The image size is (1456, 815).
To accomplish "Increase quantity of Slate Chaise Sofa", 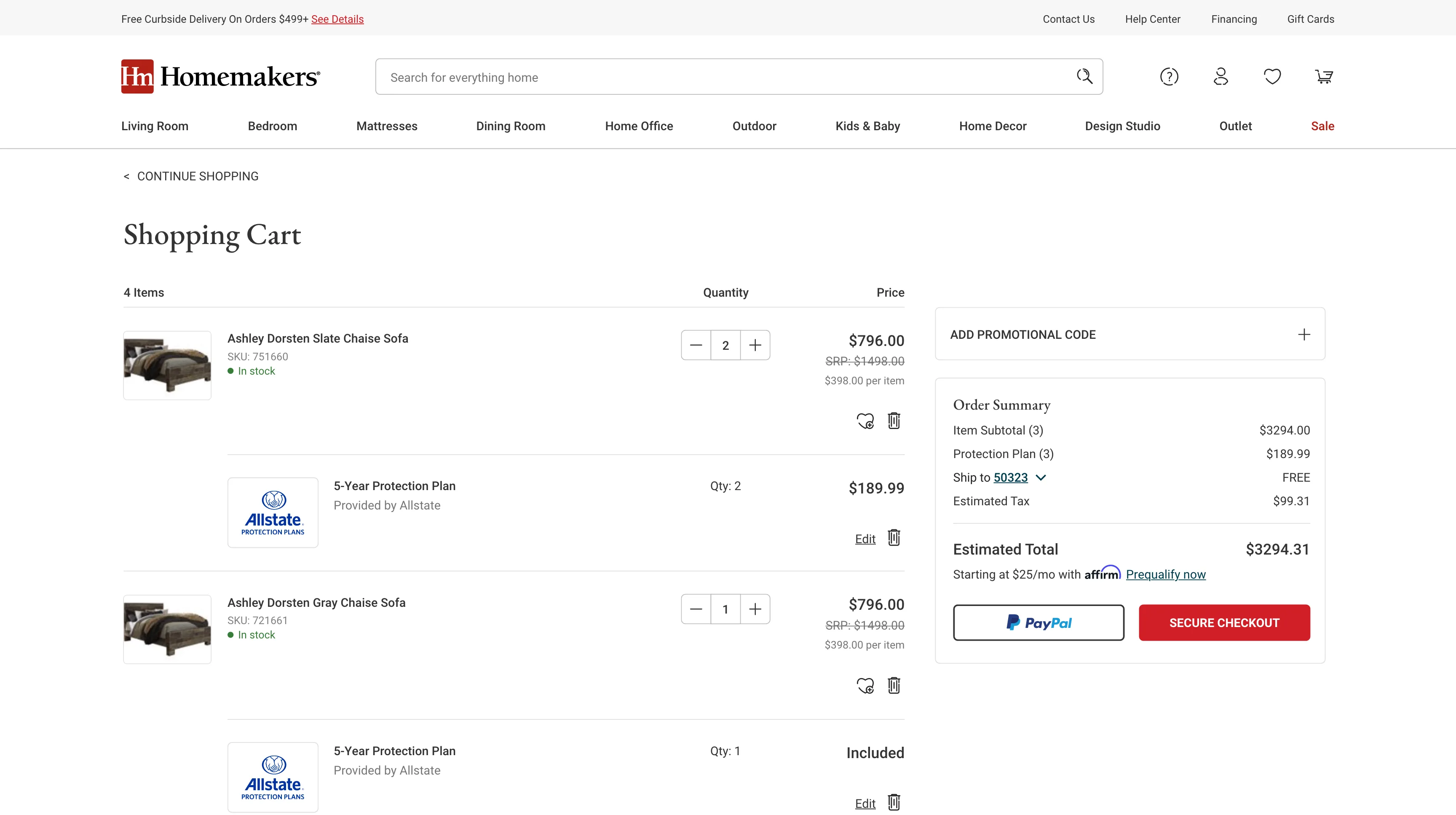I will (x=755, y=345).
